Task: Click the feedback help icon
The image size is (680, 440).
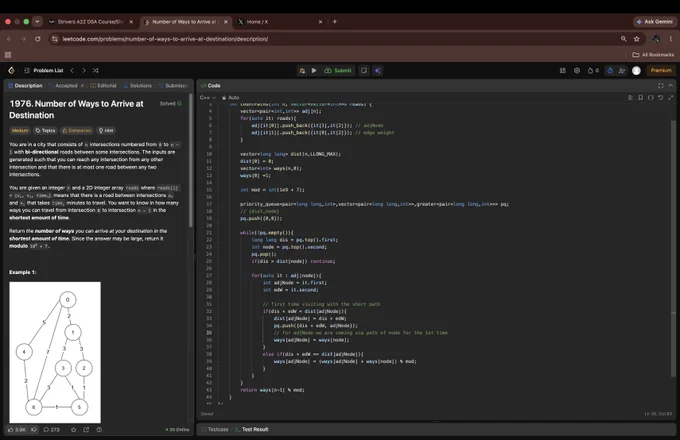Action: point(99,430)
